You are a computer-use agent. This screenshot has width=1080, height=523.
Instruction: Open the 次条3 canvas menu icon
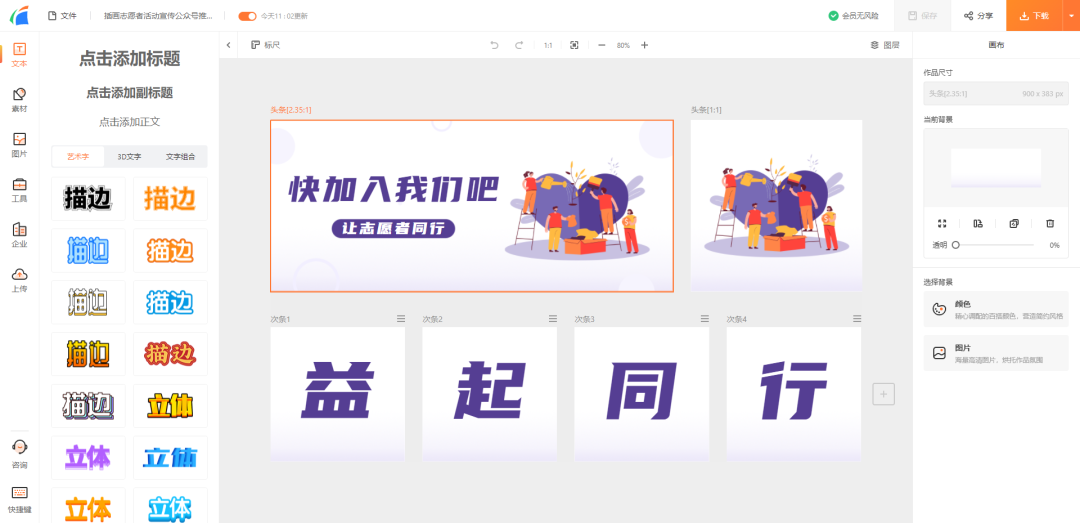[x=705, y=318]
